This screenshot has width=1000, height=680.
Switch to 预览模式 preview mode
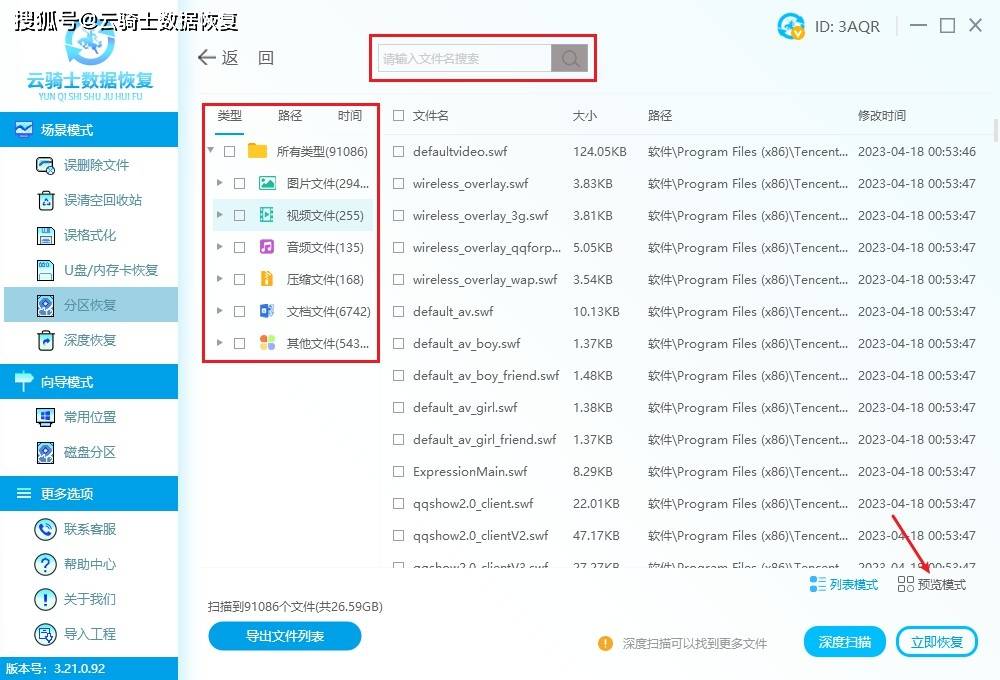tap(930, 585)
